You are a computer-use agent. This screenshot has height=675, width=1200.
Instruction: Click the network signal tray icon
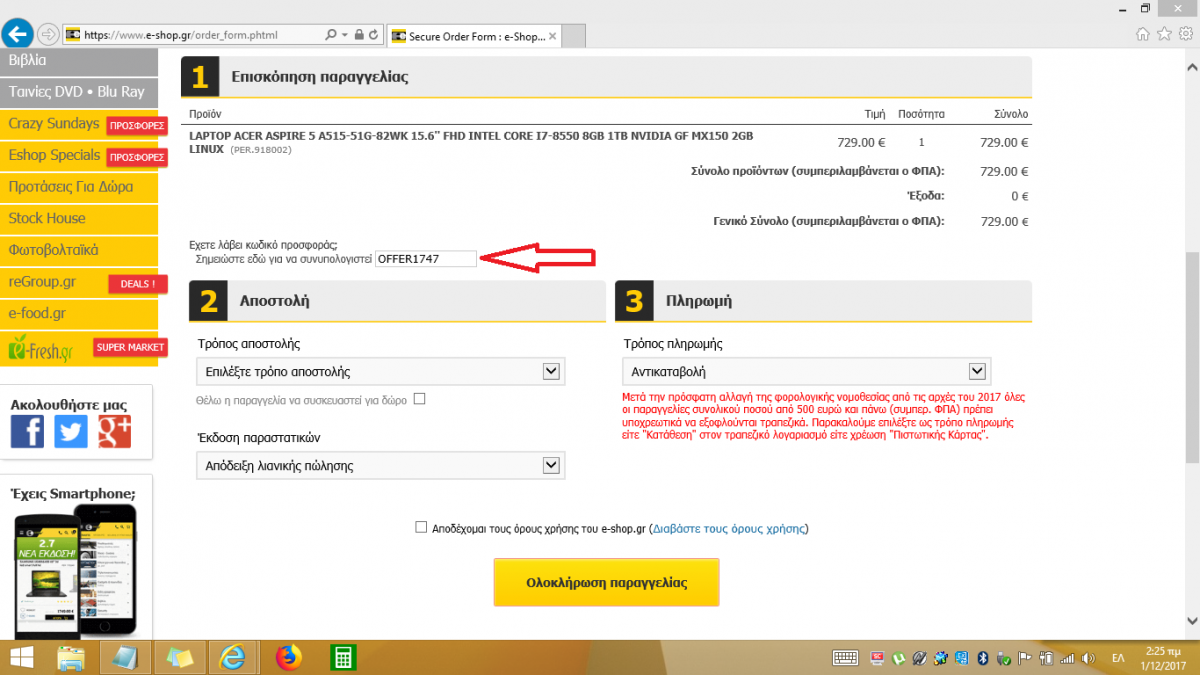tap(1067, 657)
